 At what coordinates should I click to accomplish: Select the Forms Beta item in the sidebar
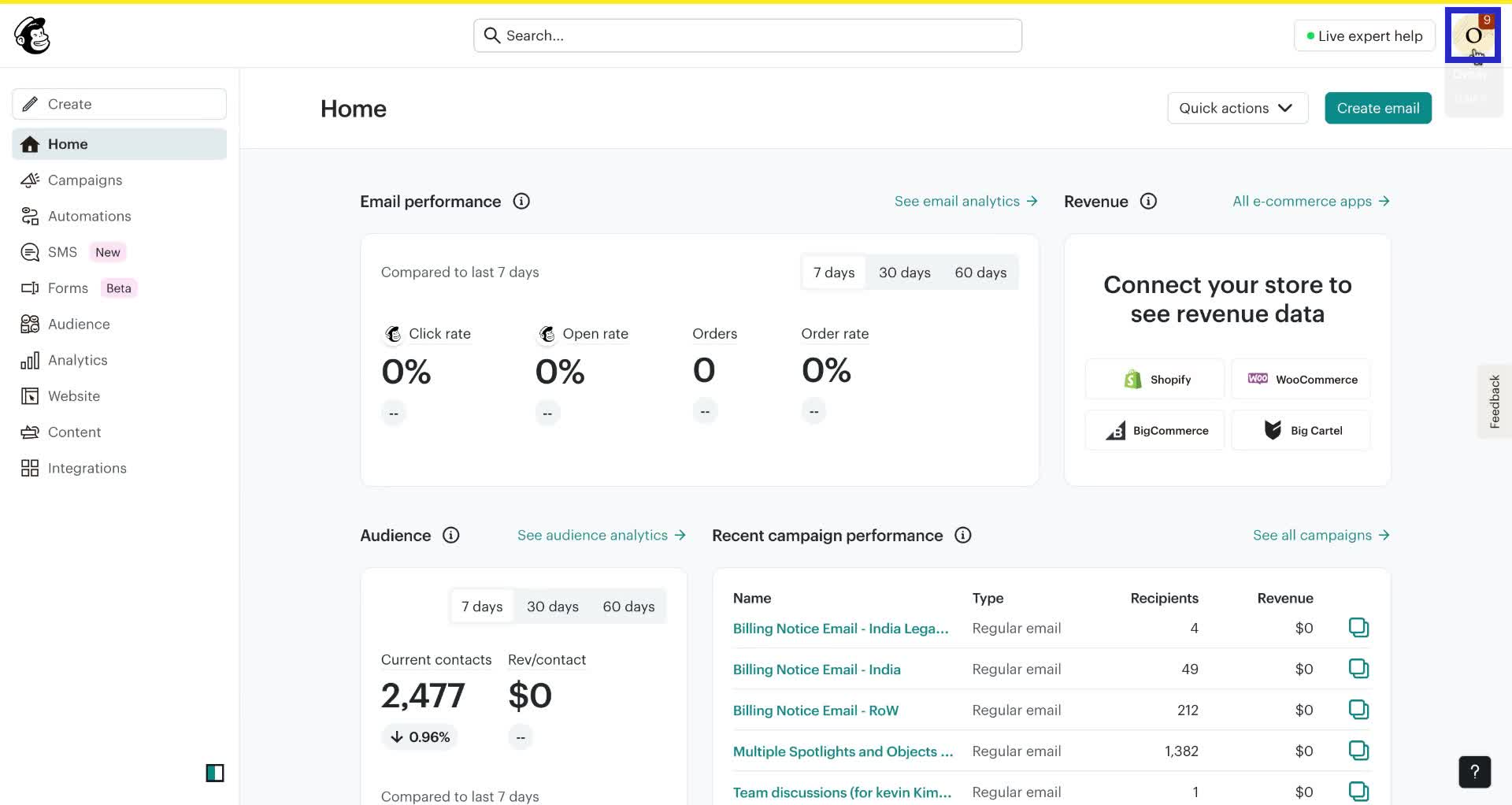(x=69, y=287)
